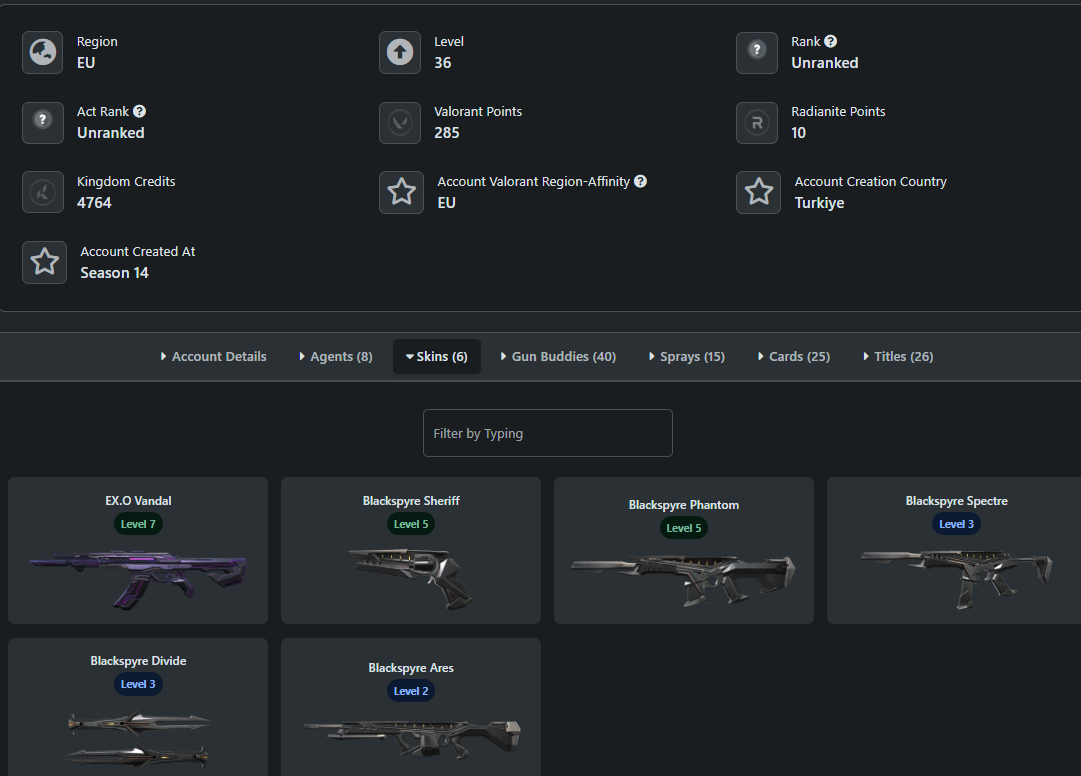Click the Region value EU
Viewport: 1081px width, 776px height.
point(86,63)
